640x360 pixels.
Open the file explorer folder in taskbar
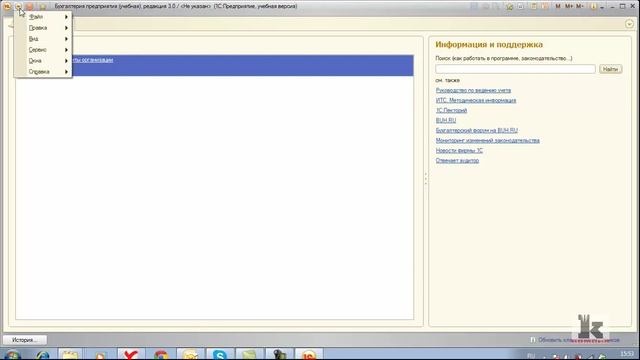70,354
